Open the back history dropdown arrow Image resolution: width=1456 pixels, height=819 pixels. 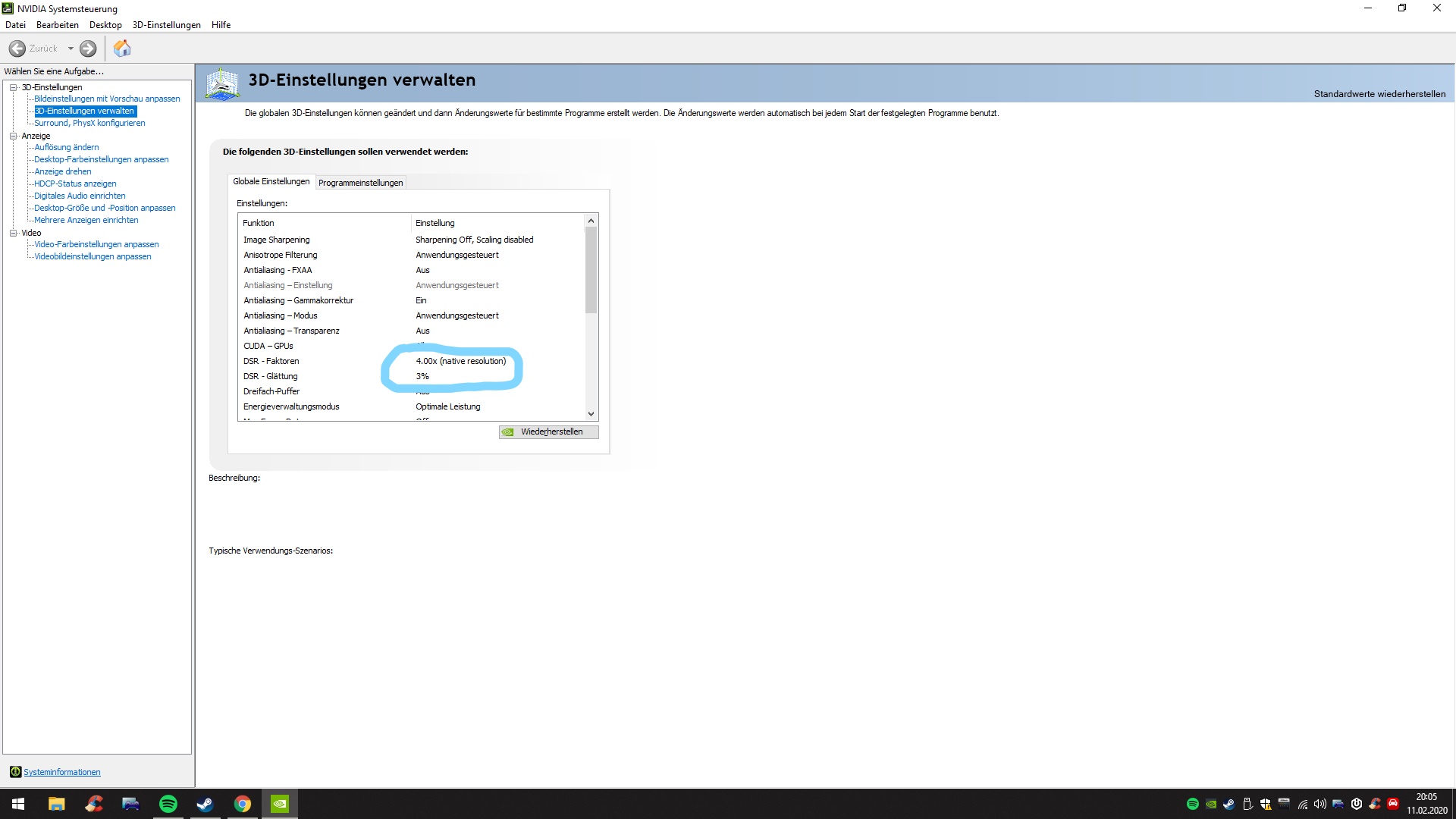click(71, 49)
